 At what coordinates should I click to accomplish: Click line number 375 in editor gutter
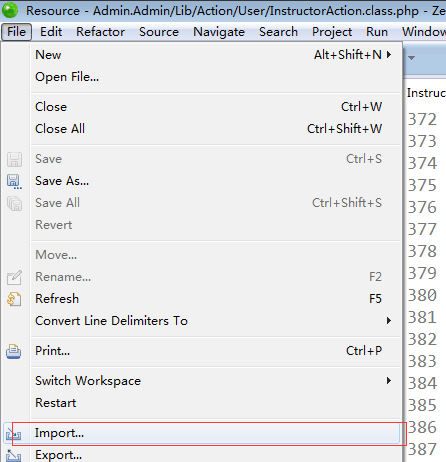pos(422,185)
